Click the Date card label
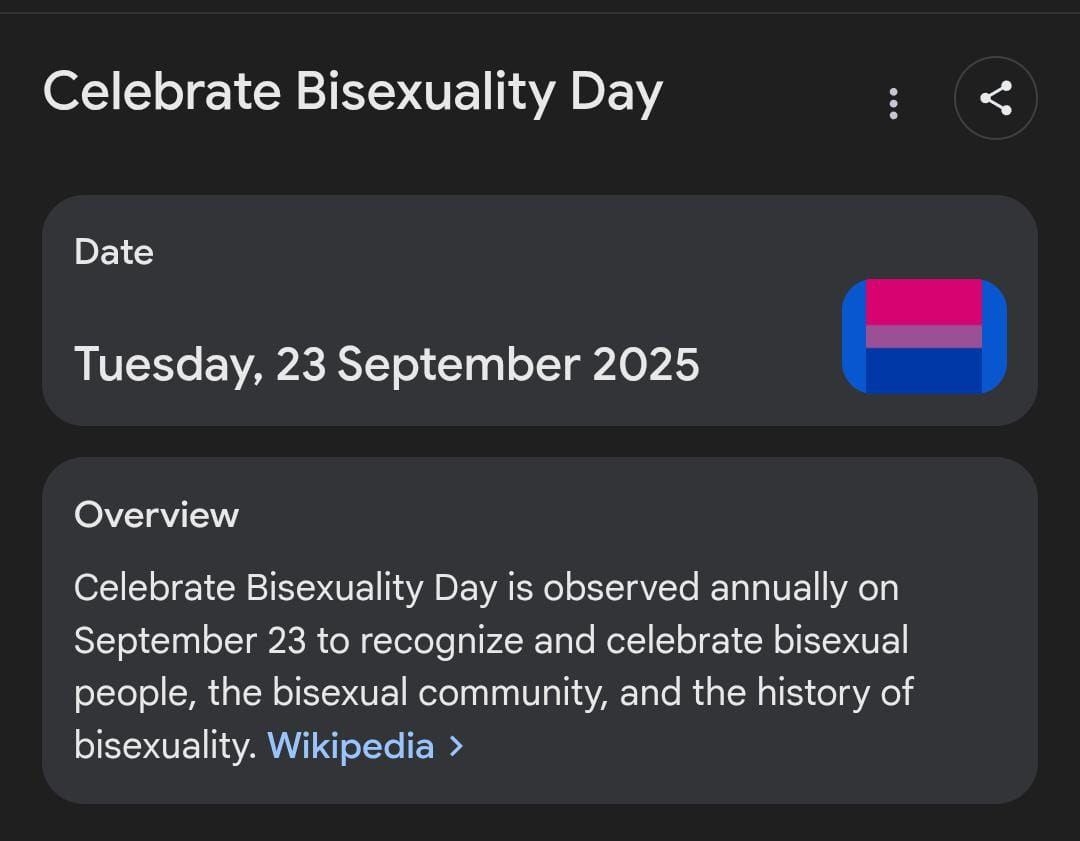 (x=114, y=252)
